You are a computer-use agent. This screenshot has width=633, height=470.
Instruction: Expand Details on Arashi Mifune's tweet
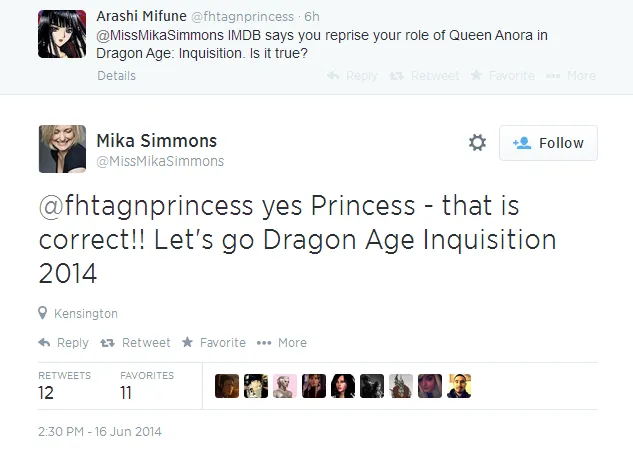[117, 76]
